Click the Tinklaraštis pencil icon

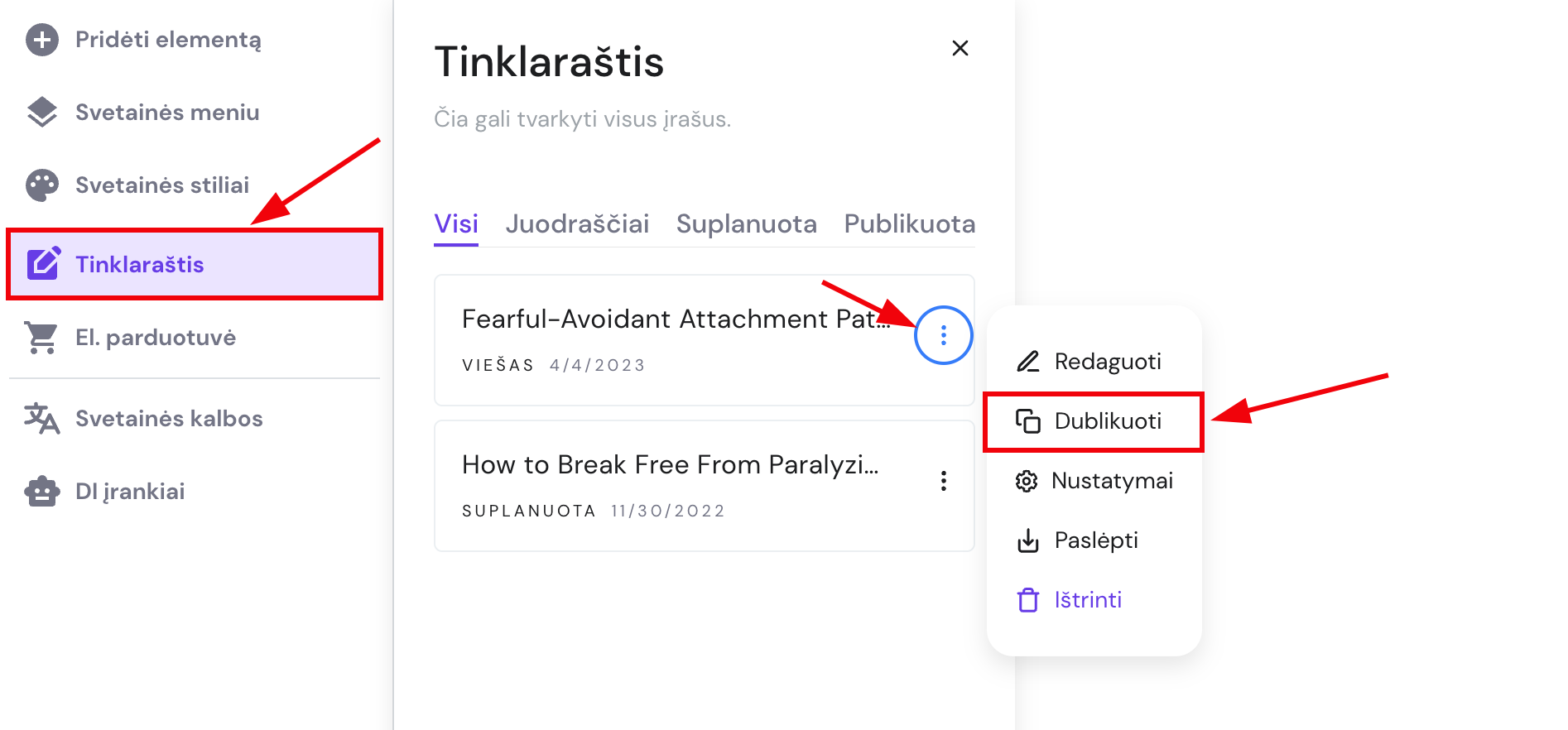(x=42, y=264)
